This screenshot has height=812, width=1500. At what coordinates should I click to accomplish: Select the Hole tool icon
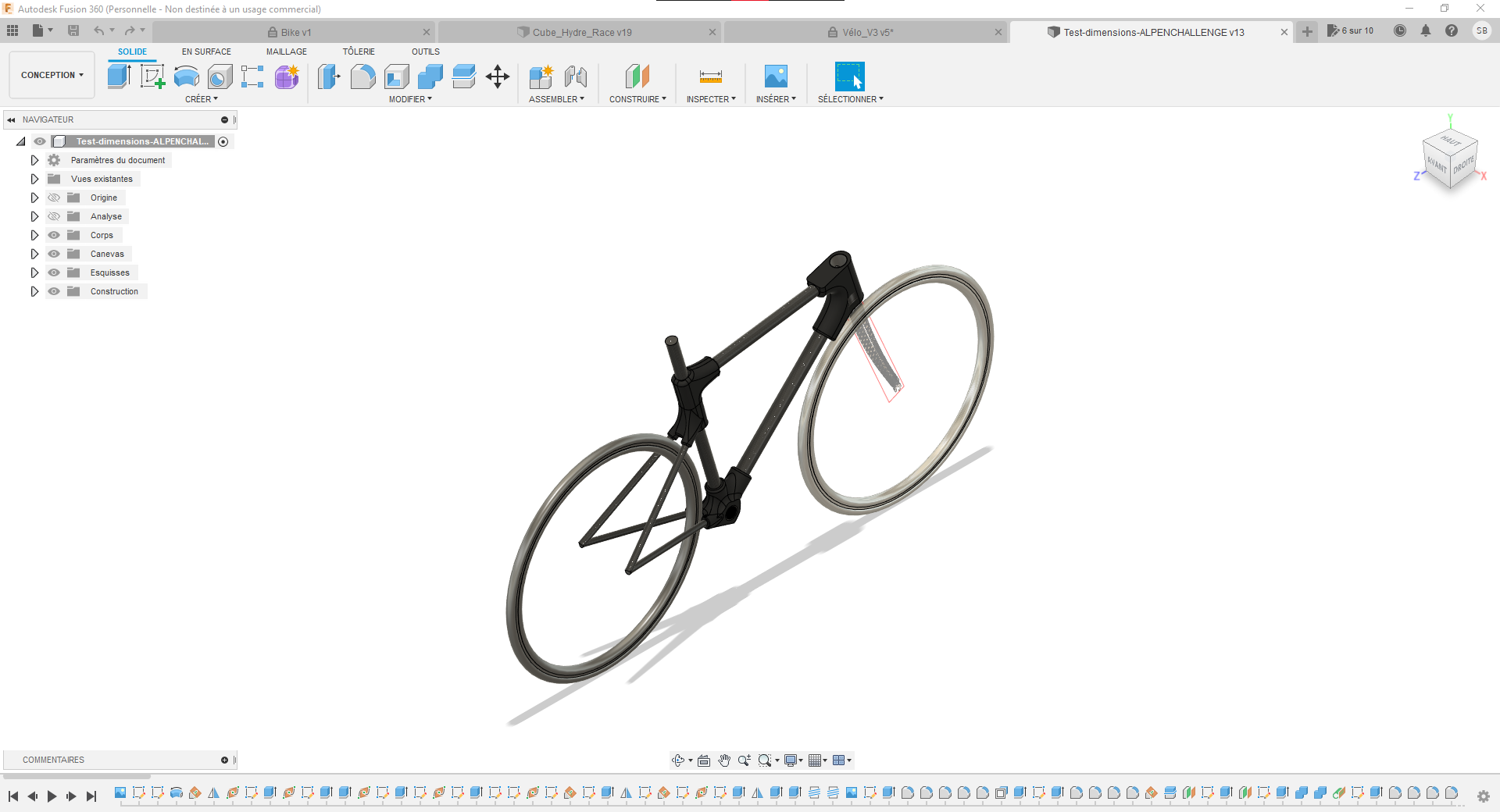tap(220, 77)
